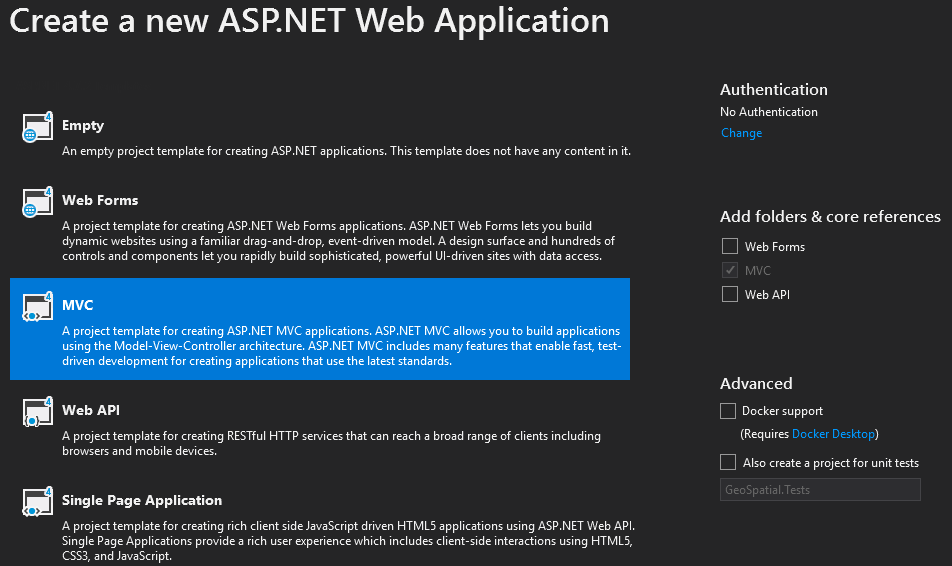The width and height of the screenshot is (952, 566).
Task: Click the Add folders & core references heading
Action: tap(830, 216)
